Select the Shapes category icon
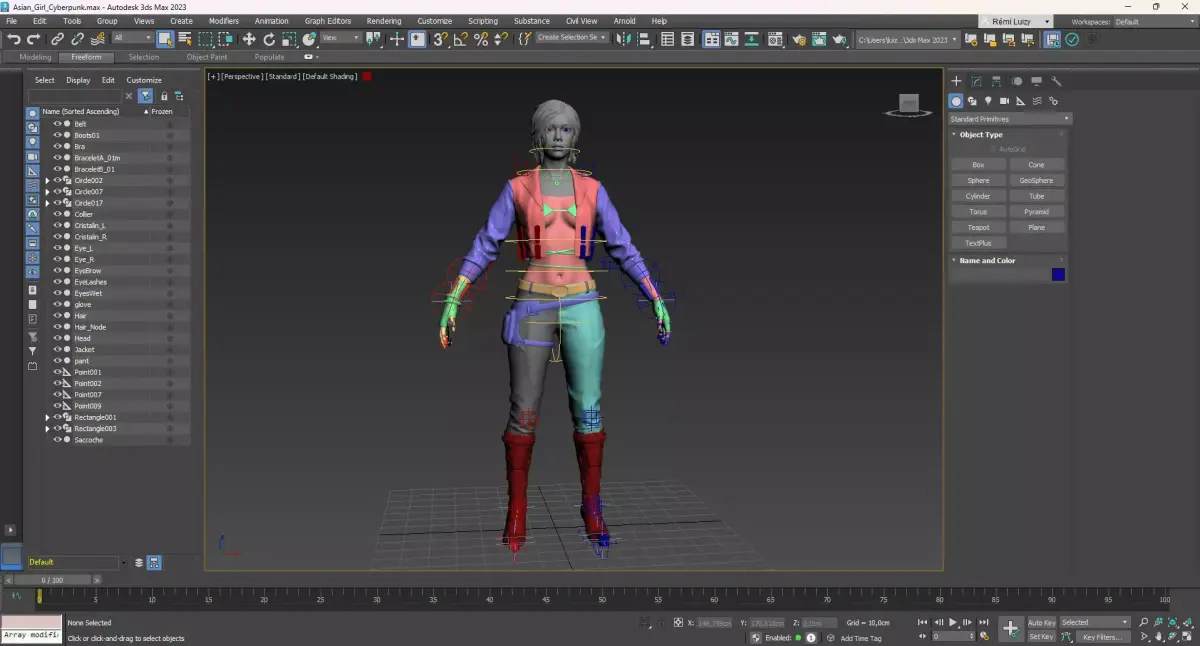 pyautogui.click(x=972, y=101)
